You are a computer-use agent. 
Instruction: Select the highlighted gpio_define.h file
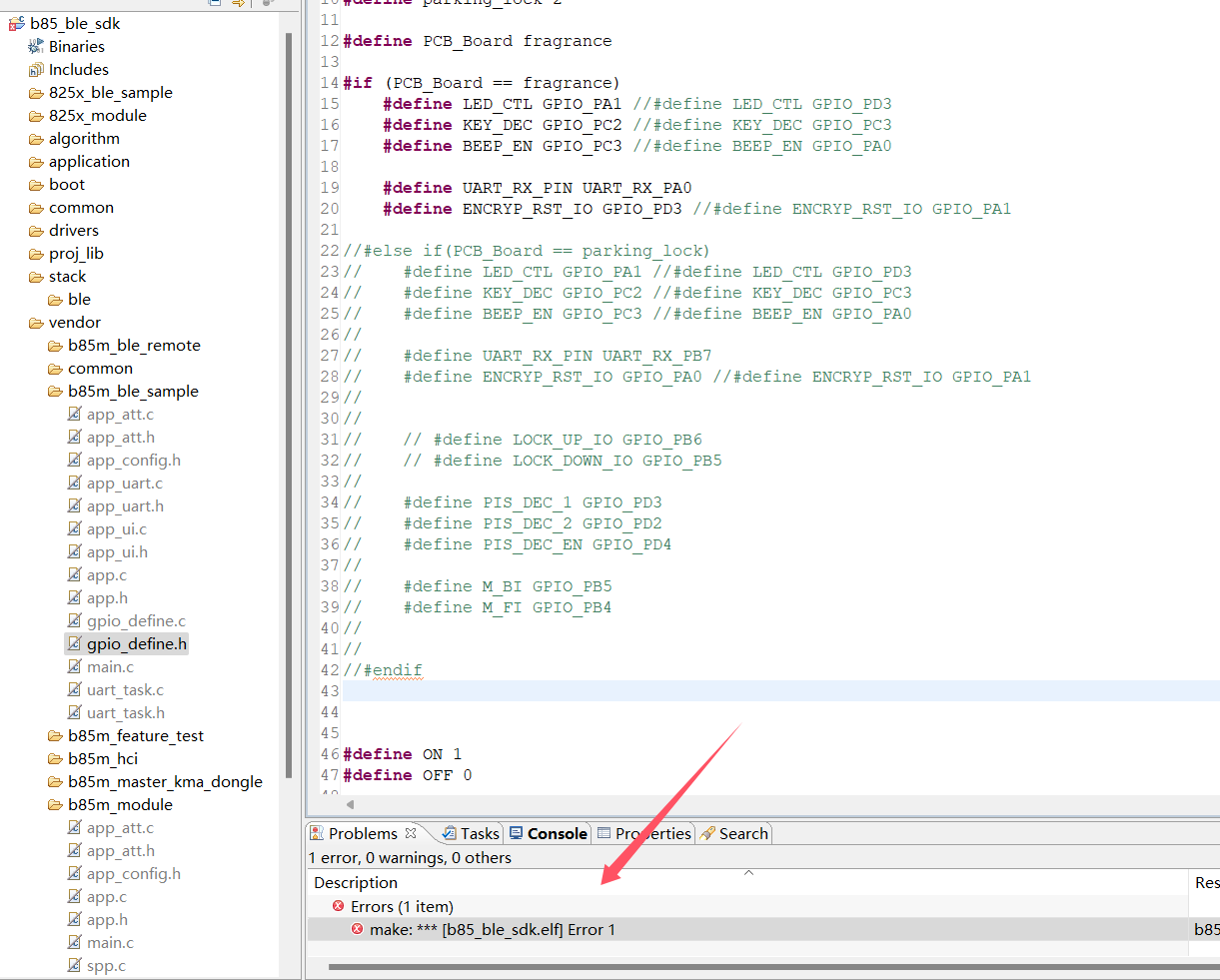pos(127,643)
